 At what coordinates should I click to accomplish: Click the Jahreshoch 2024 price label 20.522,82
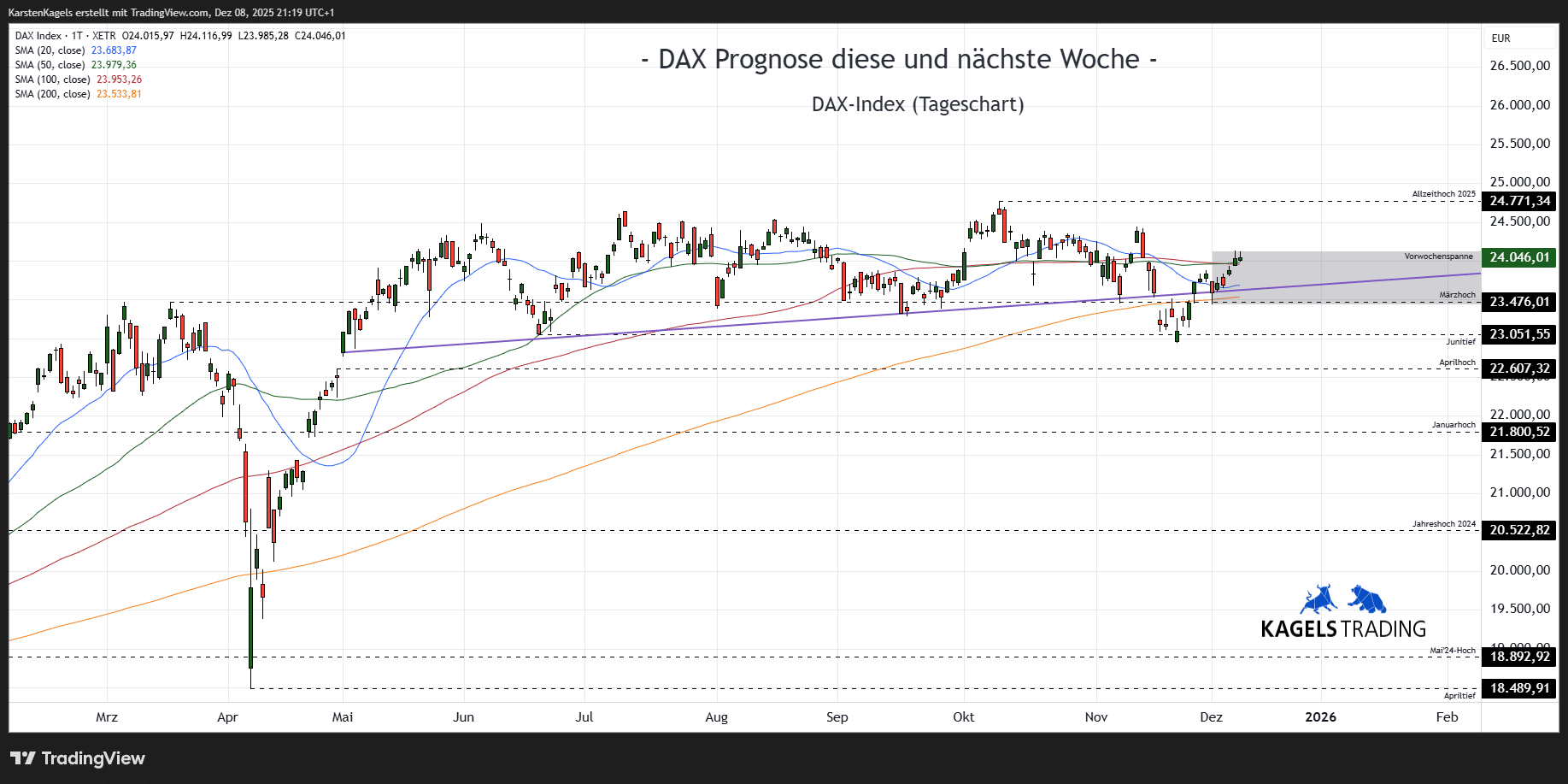click(1518, 530)
